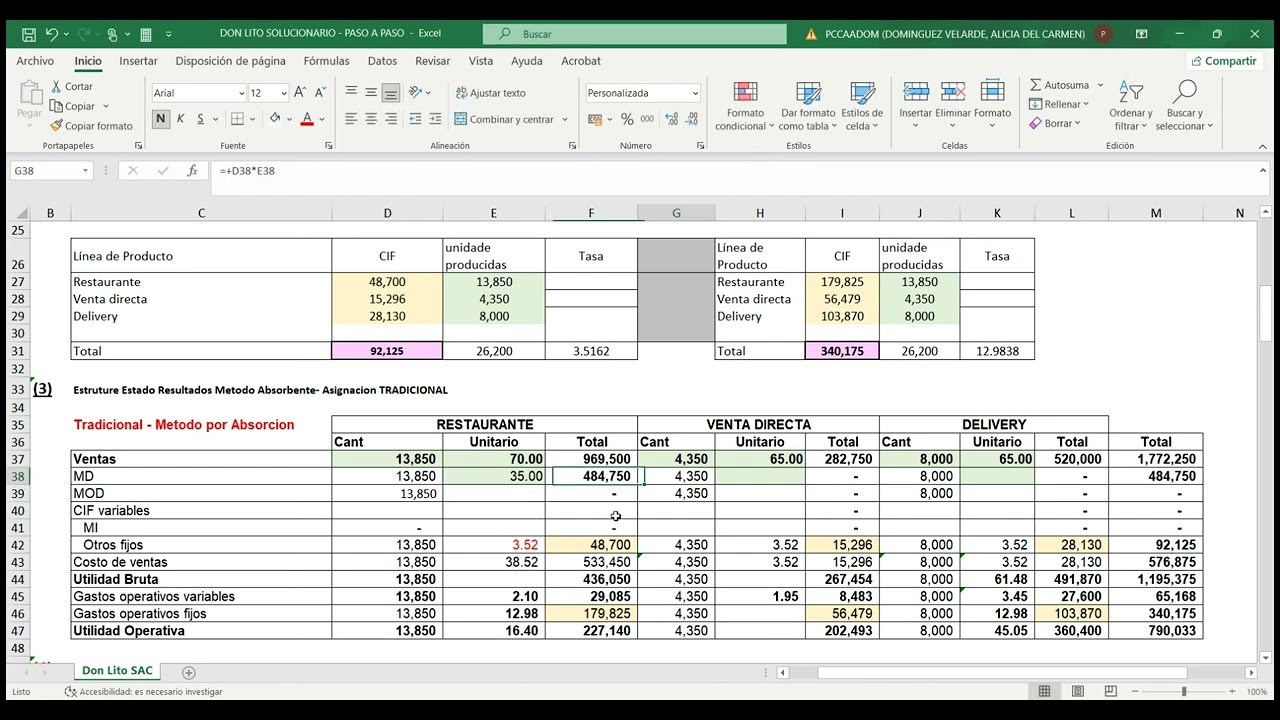Screen dimensions: 1280x720
Task: Decrease font size with small A icon
Action: click(319, 93)
